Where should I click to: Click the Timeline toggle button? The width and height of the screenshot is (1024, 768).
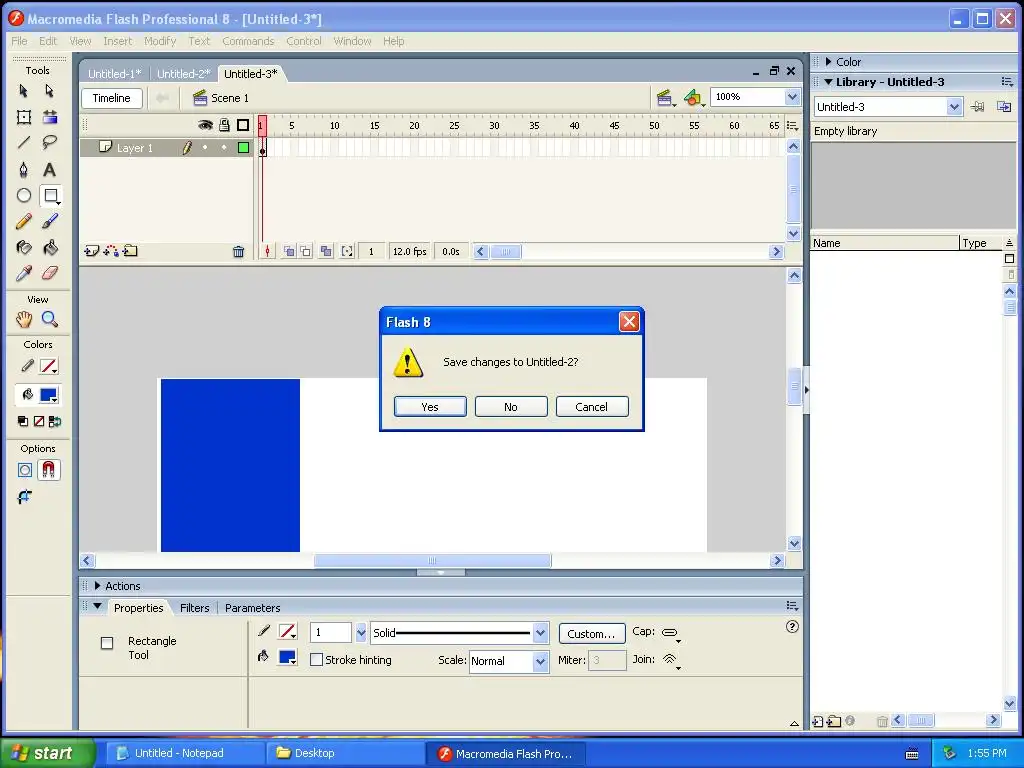112,98
